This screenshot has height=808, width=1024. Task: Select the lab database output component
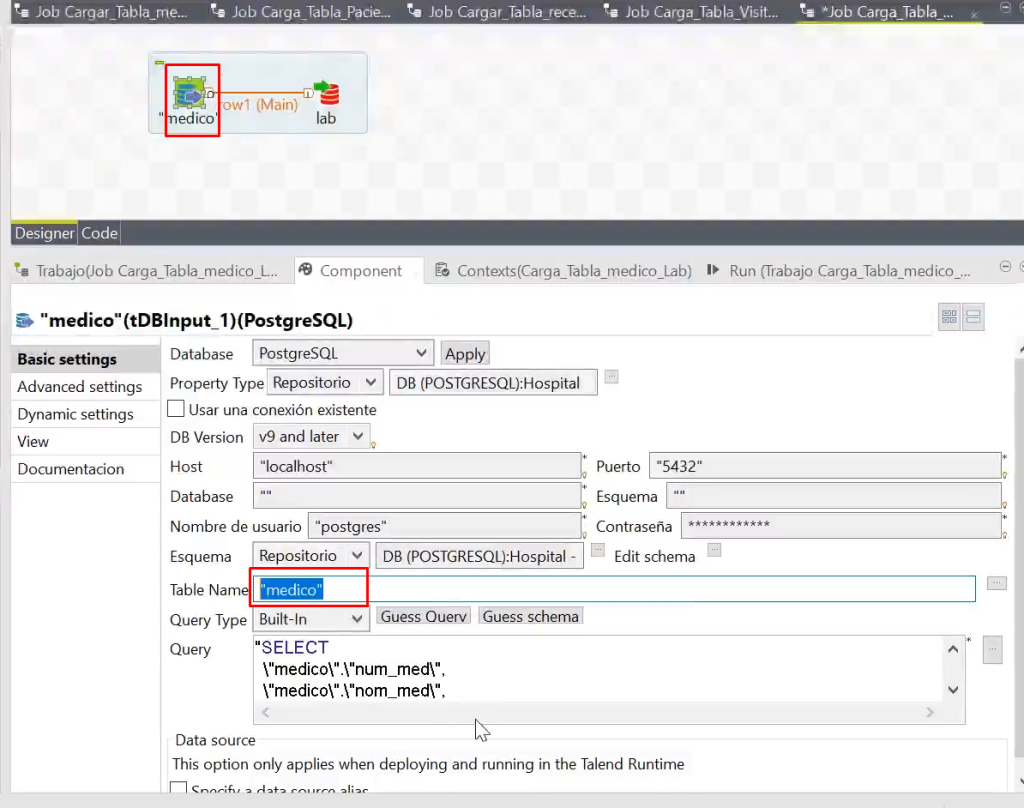326,94
